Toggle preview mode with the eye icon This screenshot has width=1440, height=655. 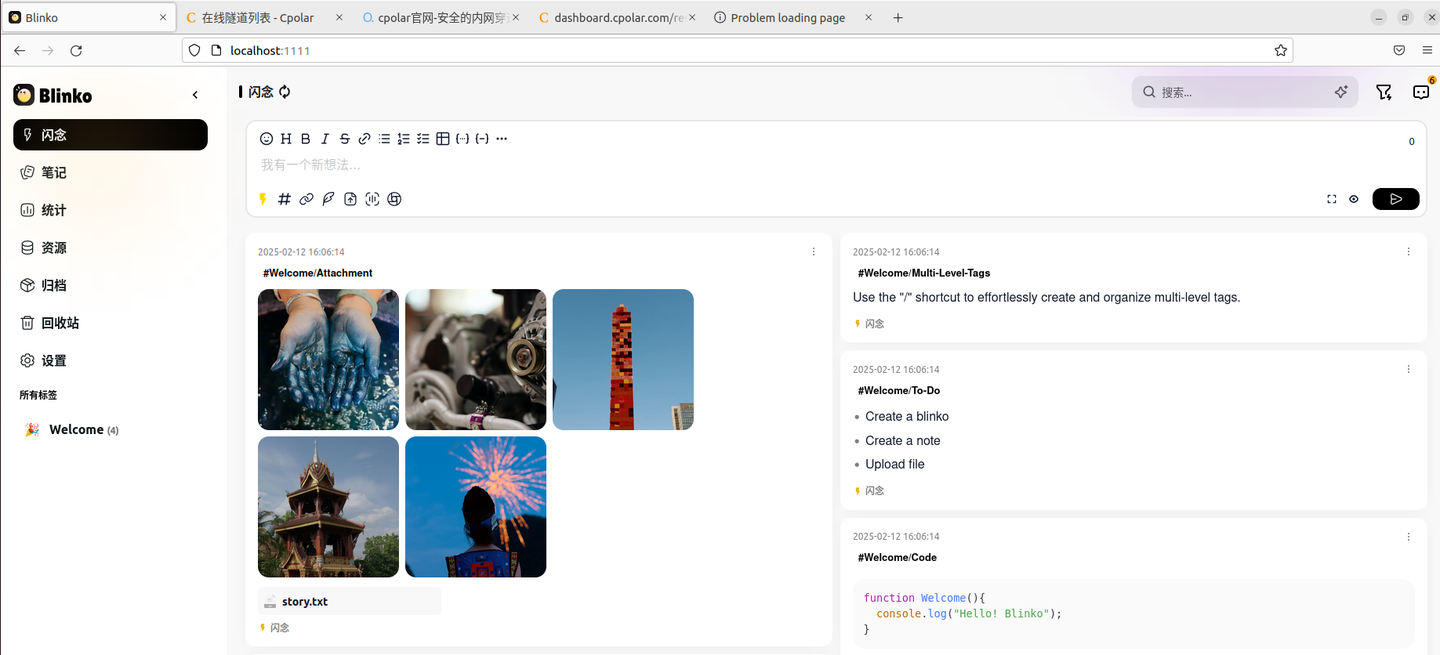point(1354,199)
